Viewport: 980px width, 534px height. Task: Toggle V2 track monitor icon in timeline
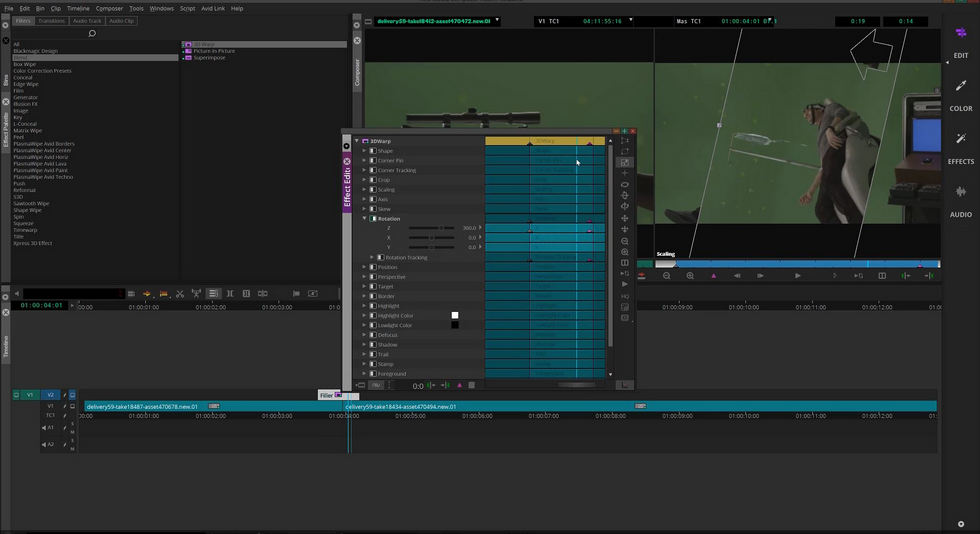(x=72, y=395)
